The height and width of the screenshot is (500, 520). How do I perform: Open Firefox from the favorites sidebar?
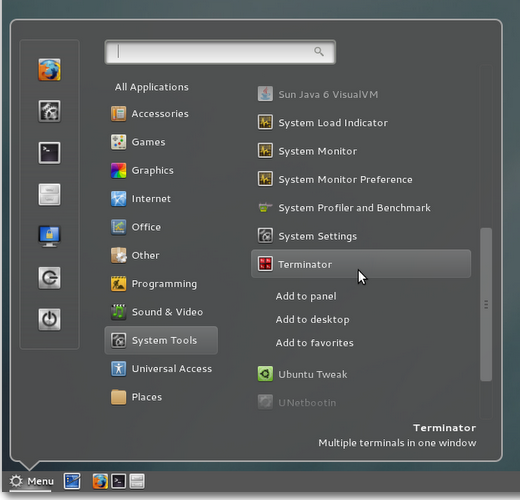49,70
